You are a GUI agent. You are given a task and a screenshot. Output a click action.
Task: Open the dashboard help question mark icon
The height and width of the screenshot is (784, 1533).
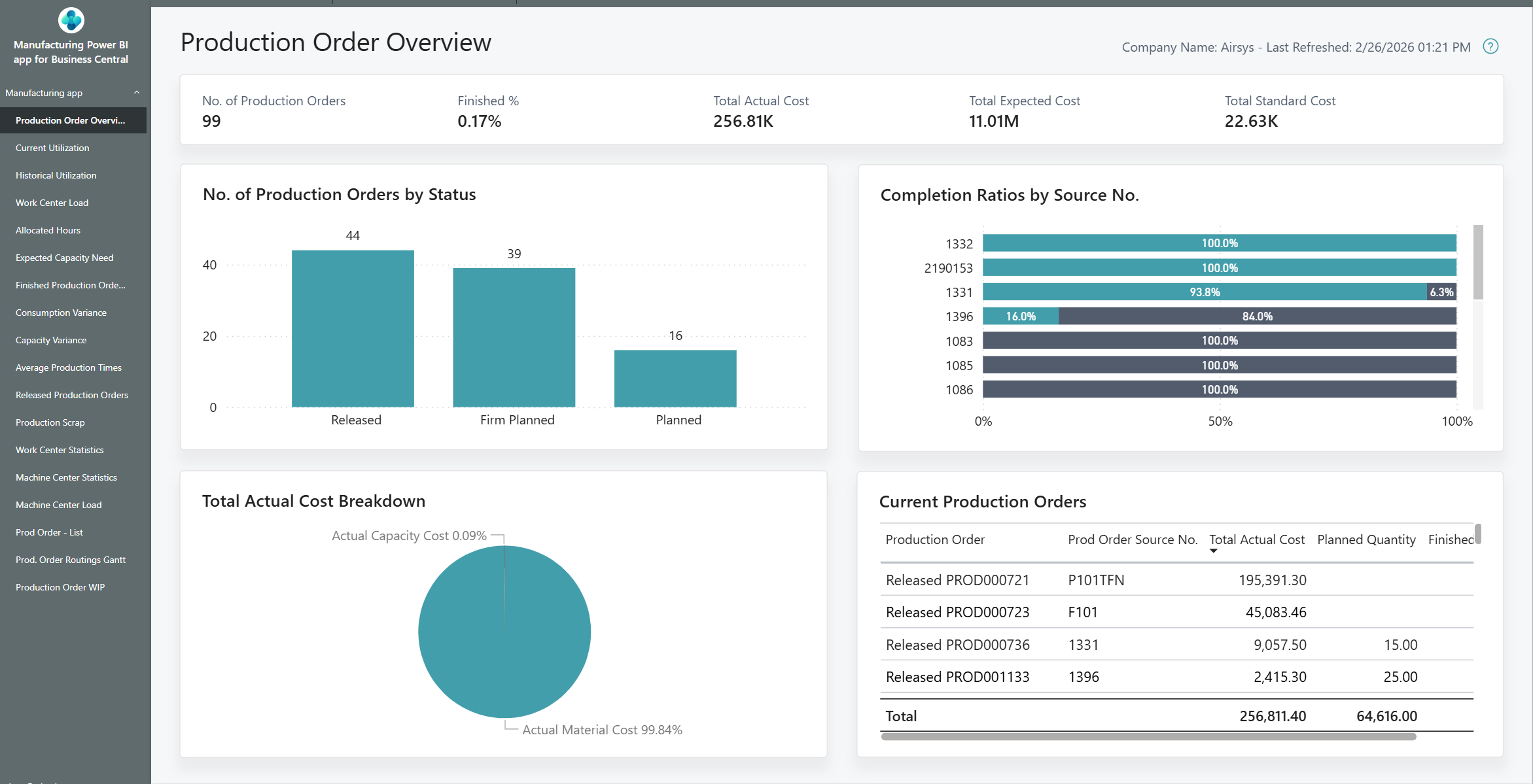(1490, 46)
